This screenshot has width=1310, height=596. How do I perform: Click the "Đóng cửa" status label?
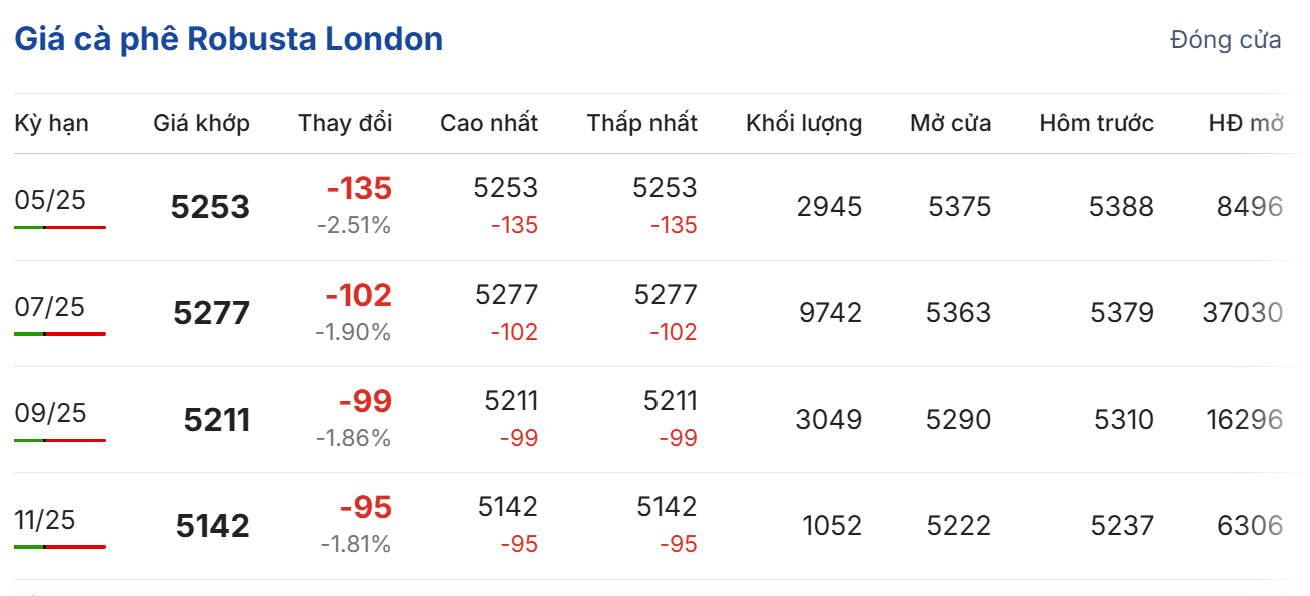pos(1225,40)
